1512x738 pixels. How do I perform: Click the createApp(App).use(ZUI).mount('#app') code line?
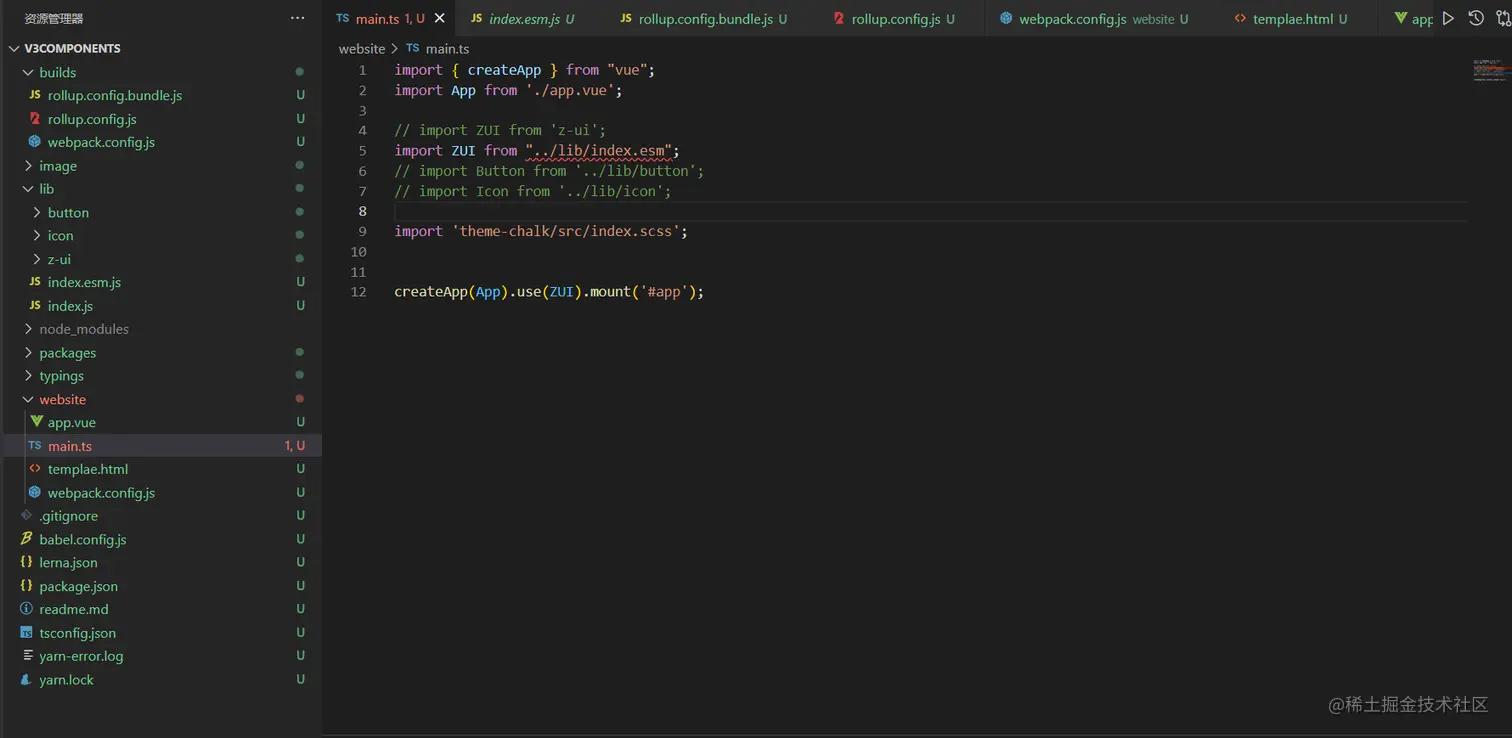coord(549,292)
